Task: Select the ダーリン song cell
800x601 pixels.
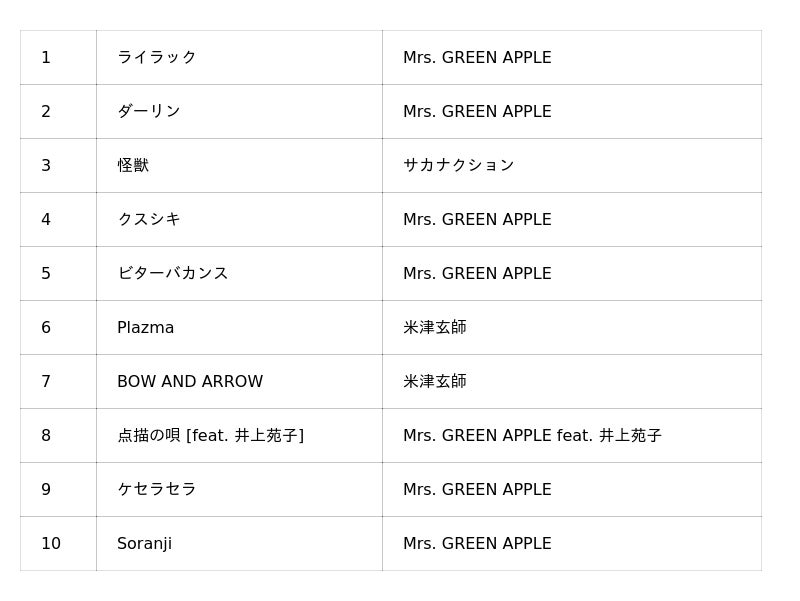Action: [239, 111]
